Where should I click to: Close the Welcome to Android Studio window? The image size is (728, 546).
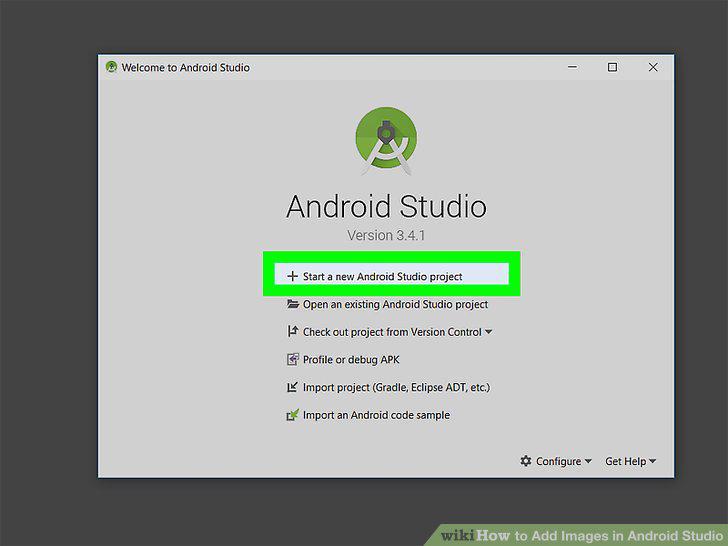coord(653,67)
